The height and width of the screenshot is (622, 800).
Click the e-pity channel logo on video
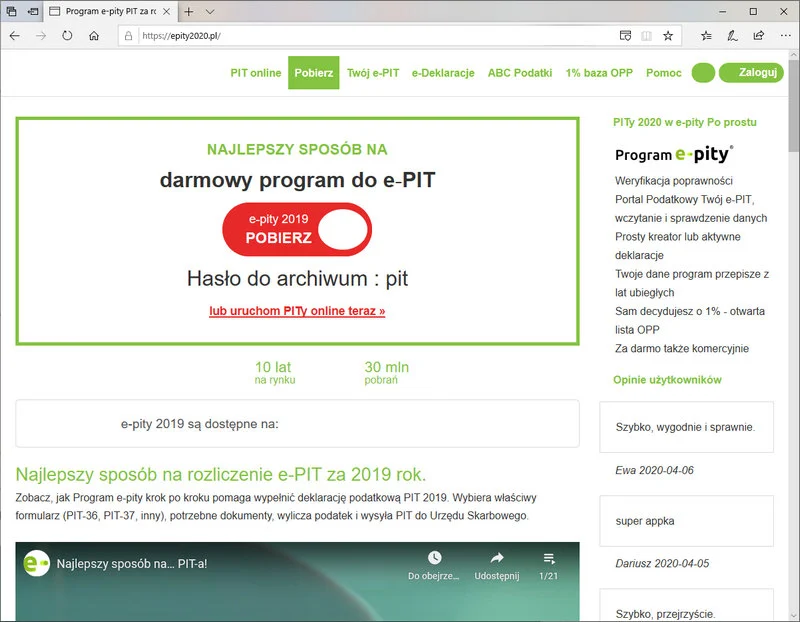(37, 563)
